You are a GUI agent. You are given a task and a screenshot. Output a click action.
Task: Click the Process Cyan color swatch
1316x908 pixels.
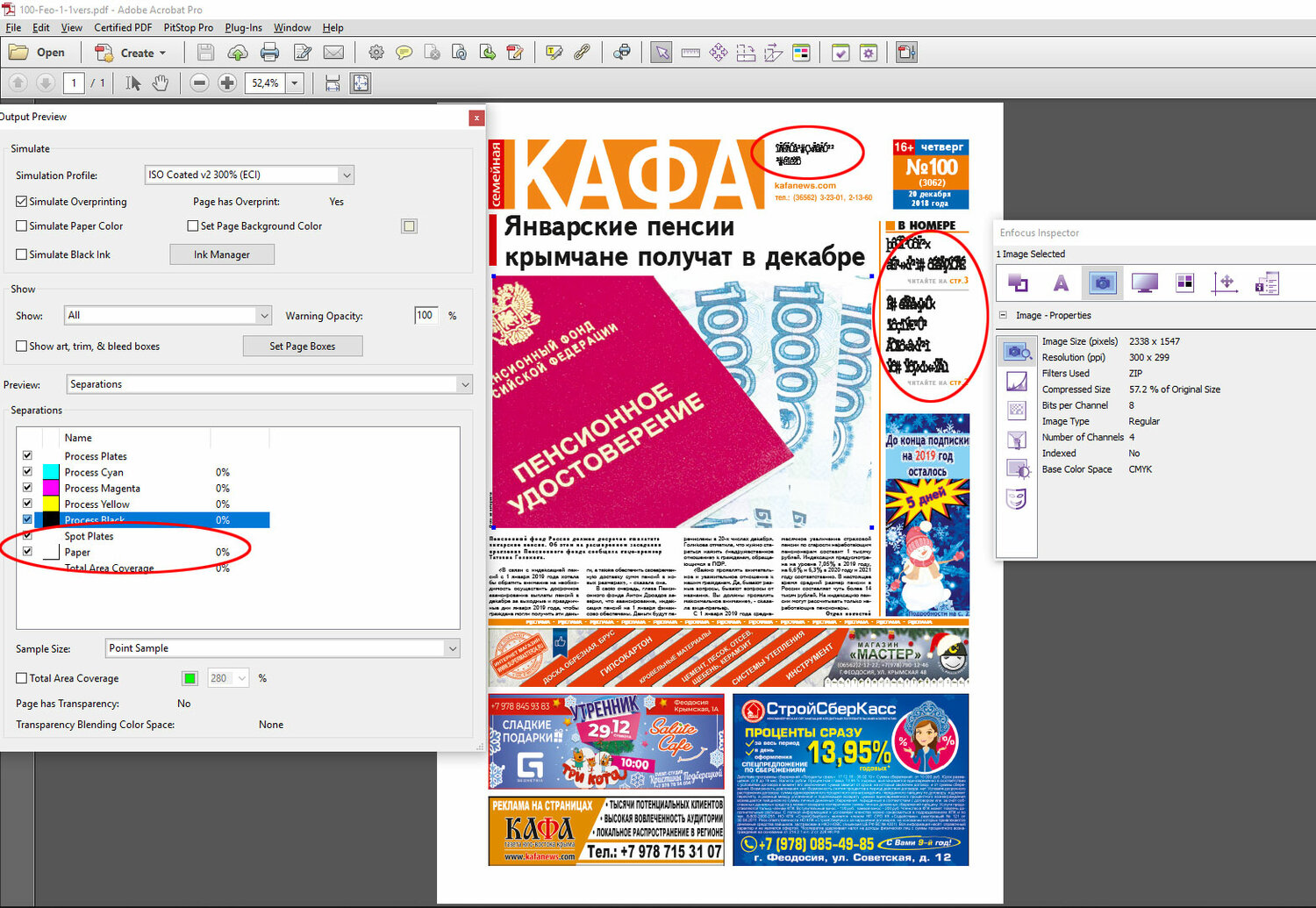pos(51,472)
